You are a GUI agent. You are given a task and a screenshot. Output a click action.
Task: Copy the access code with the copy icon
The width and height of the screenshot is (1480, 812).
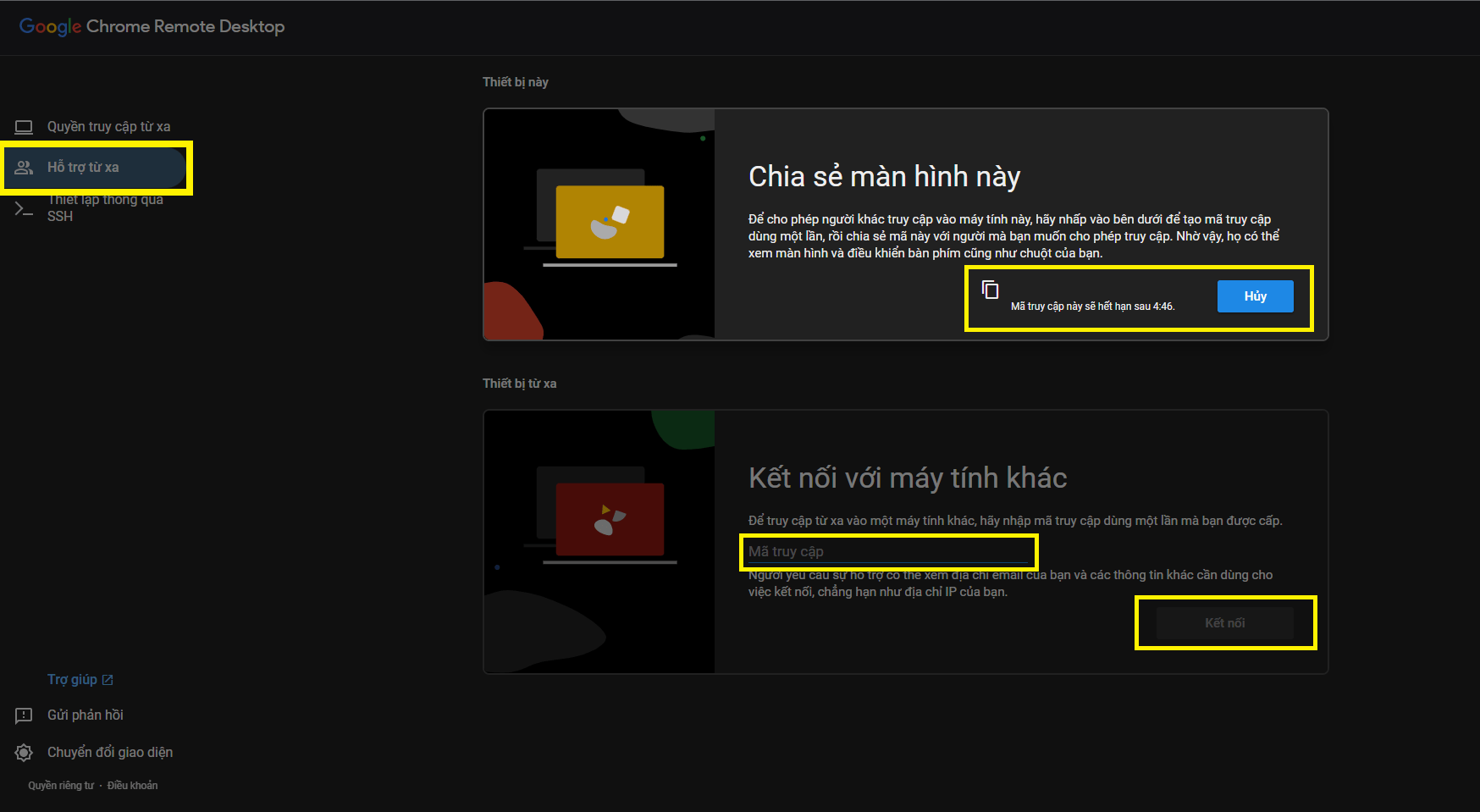(x=990, y=290)
